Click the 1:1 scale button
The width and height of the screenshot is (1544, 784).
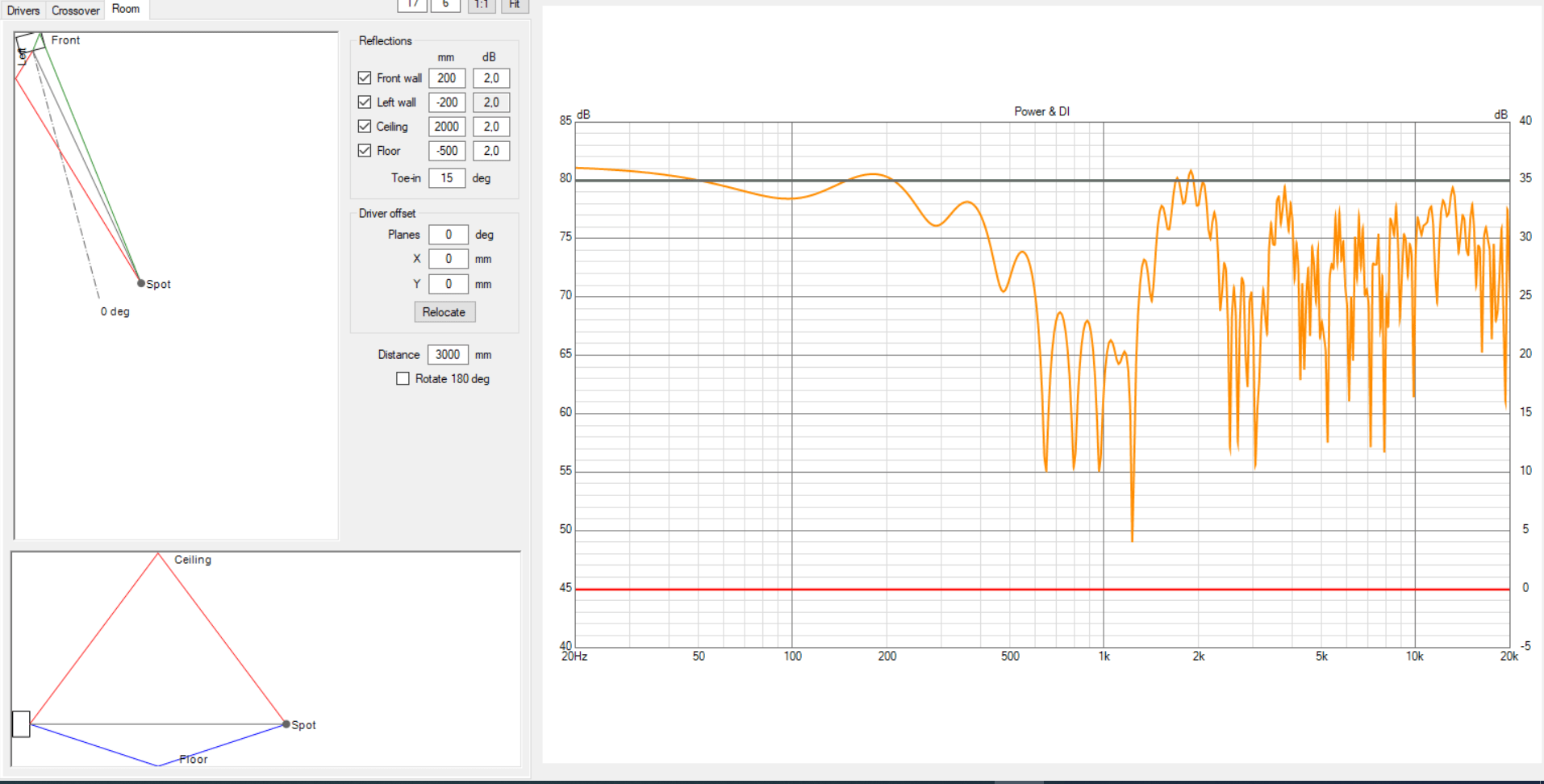482,5
